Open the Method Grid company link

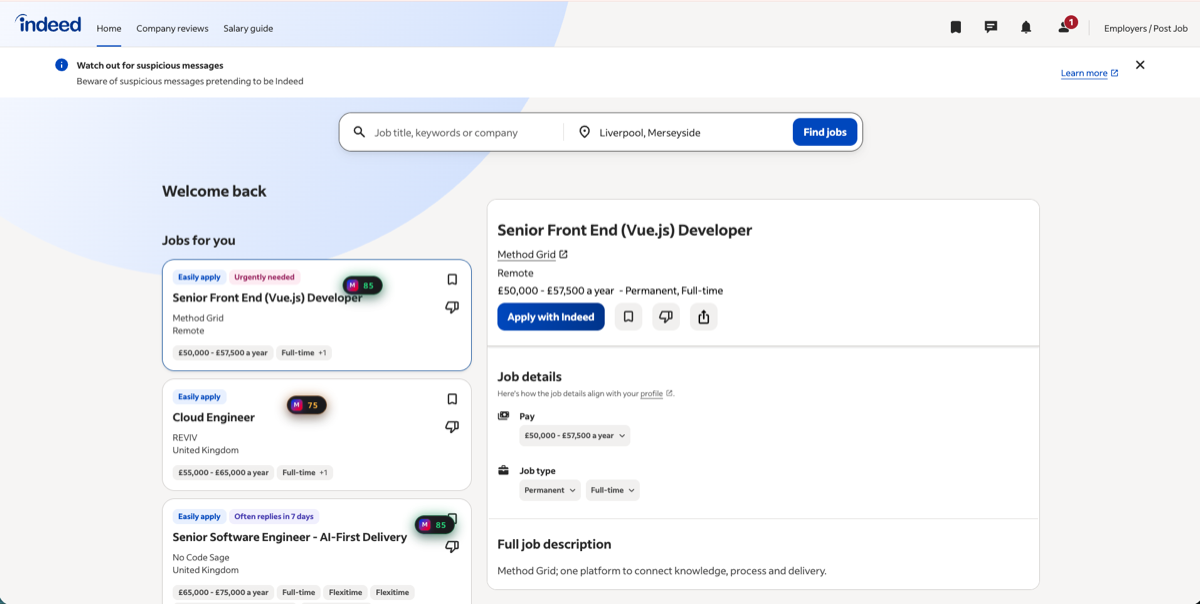532,254
